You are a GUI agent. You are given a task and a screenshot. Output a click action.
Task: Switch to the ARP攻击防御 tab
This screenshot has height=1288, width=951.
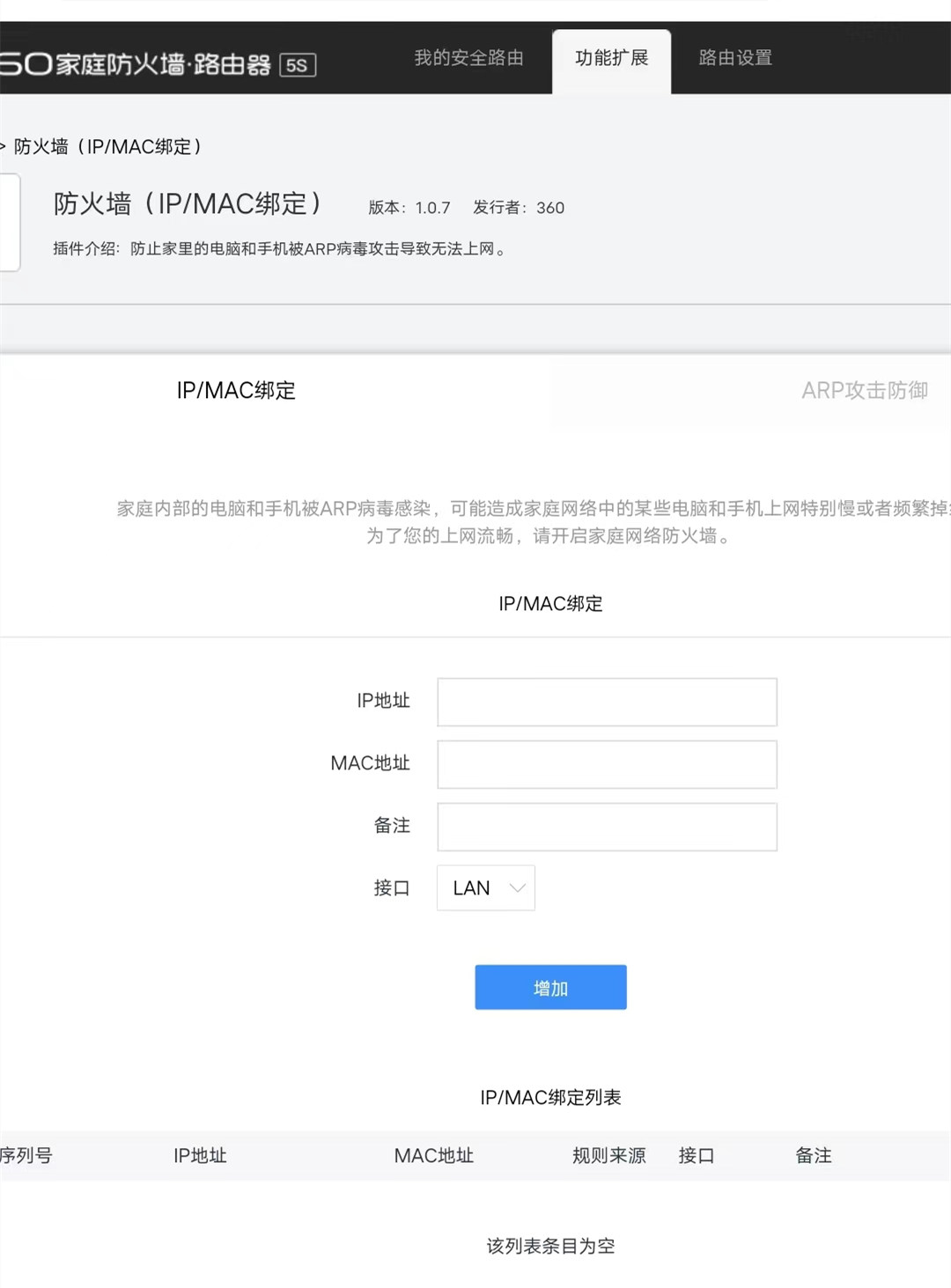click(x=866, y=391)
